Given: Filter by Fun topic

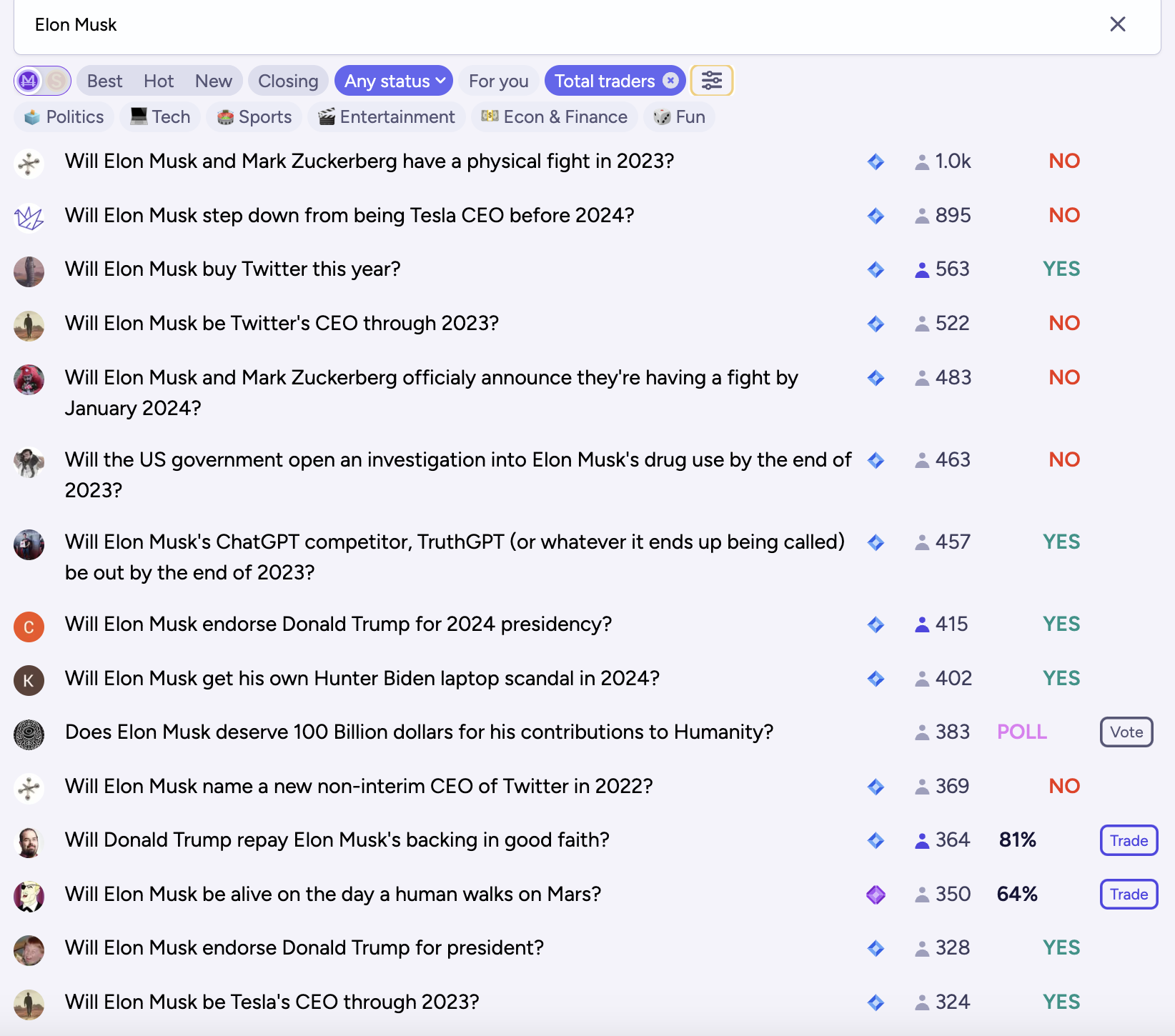Looking at the screenshot, I should coord(679,116).
